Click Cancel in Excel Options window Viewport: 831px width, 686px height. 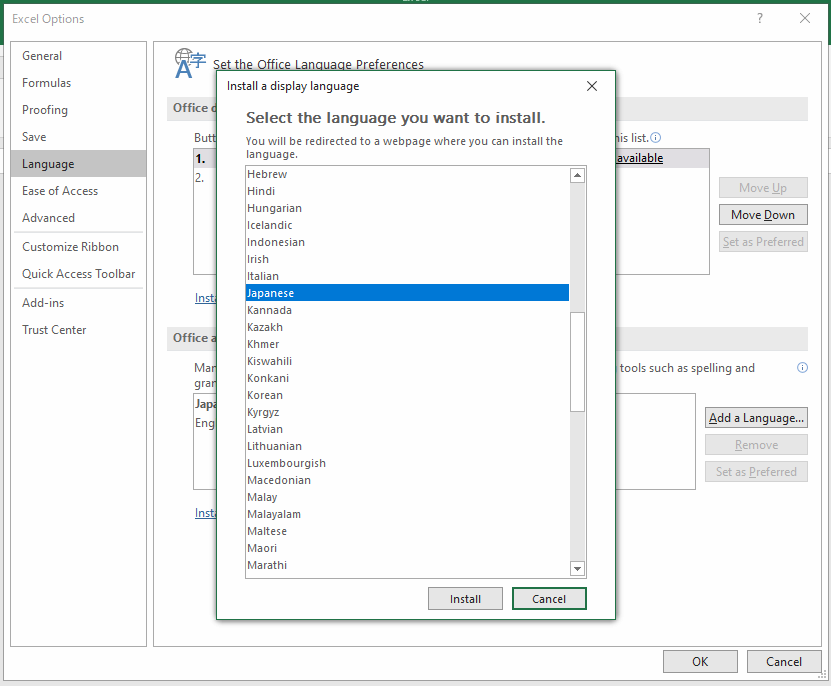click(784, 662)
